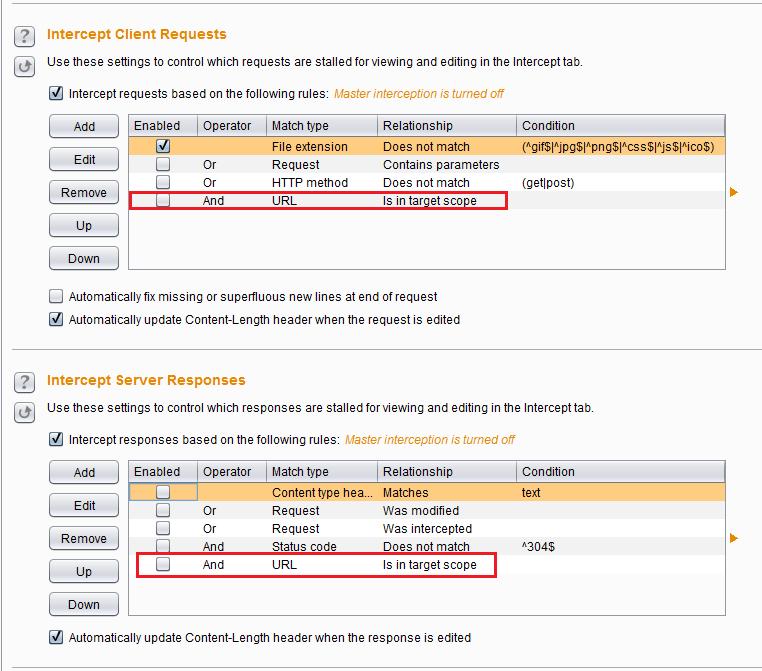Viewport: 762px width, 671px height.
Task: Click Remove button for server response rules
Action: click(84, 538)
